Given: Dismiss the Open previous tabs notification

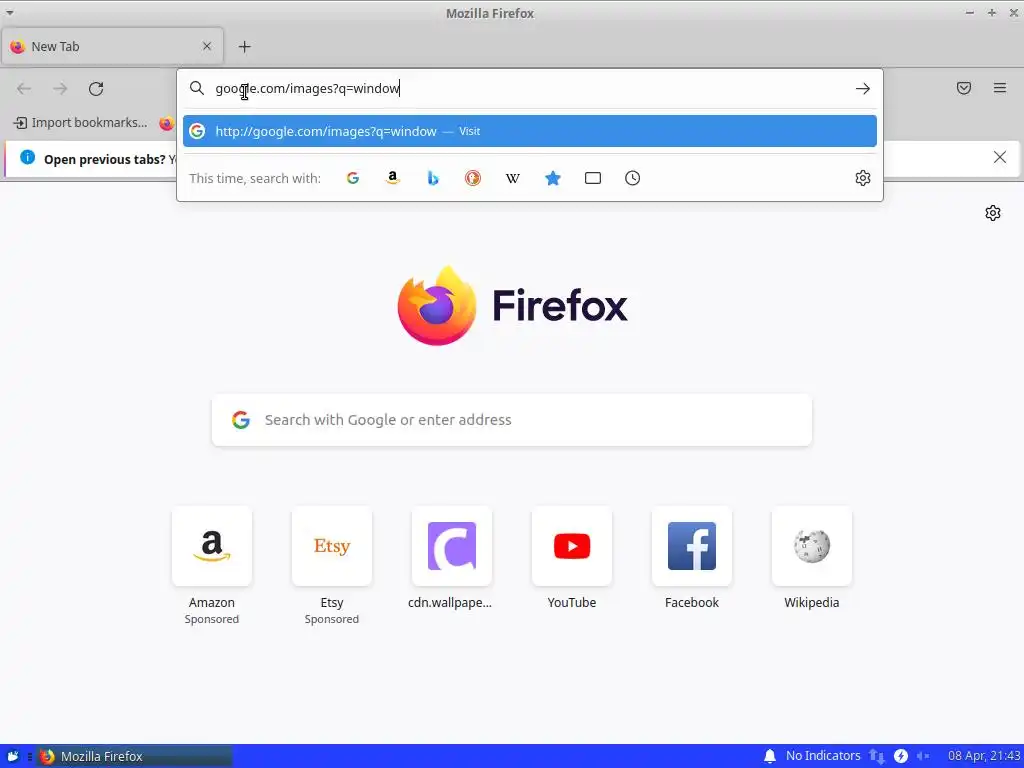Looking at the screenshot, I should click(x=999, y=157).
